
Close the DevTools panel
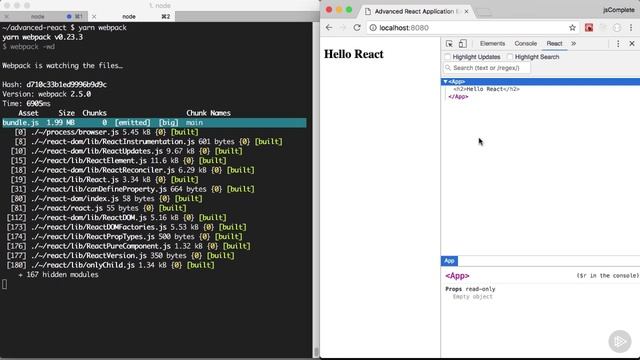coord(632,43)
